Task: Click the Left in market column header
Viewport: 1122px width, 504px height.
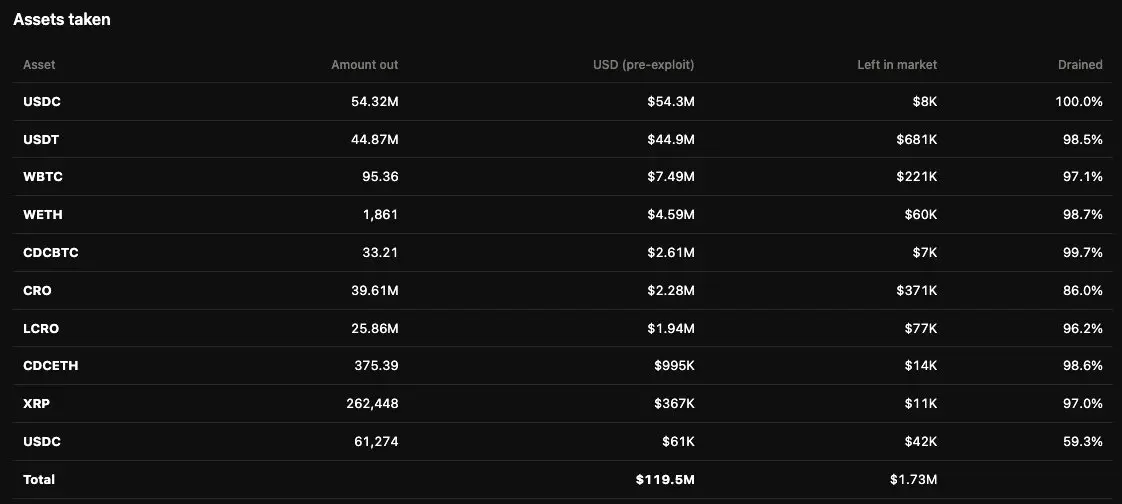Action: [x=897, y=64]
